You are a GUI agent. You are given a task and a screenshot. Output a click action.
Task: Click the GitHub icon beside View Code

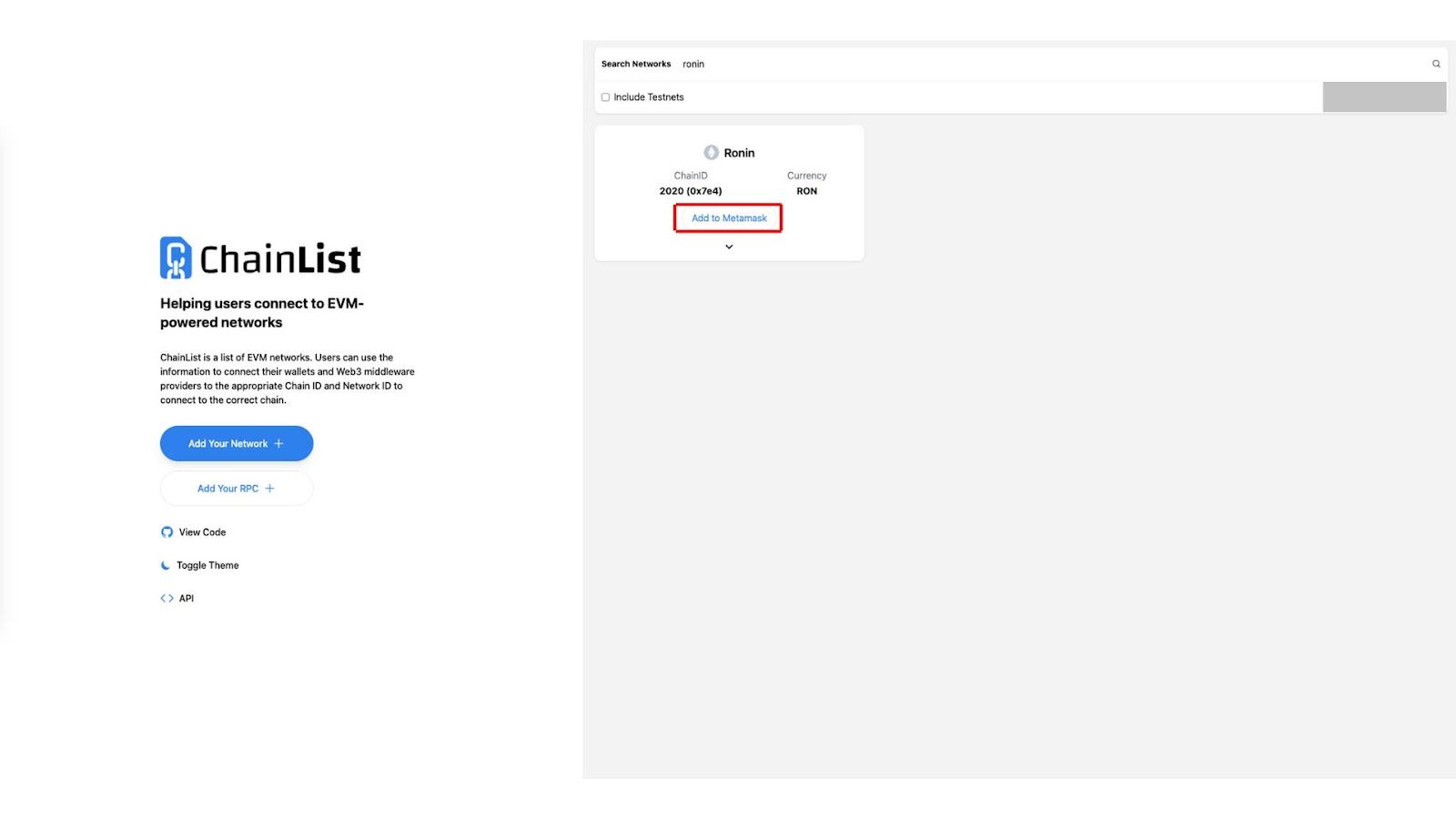(167, 532)
